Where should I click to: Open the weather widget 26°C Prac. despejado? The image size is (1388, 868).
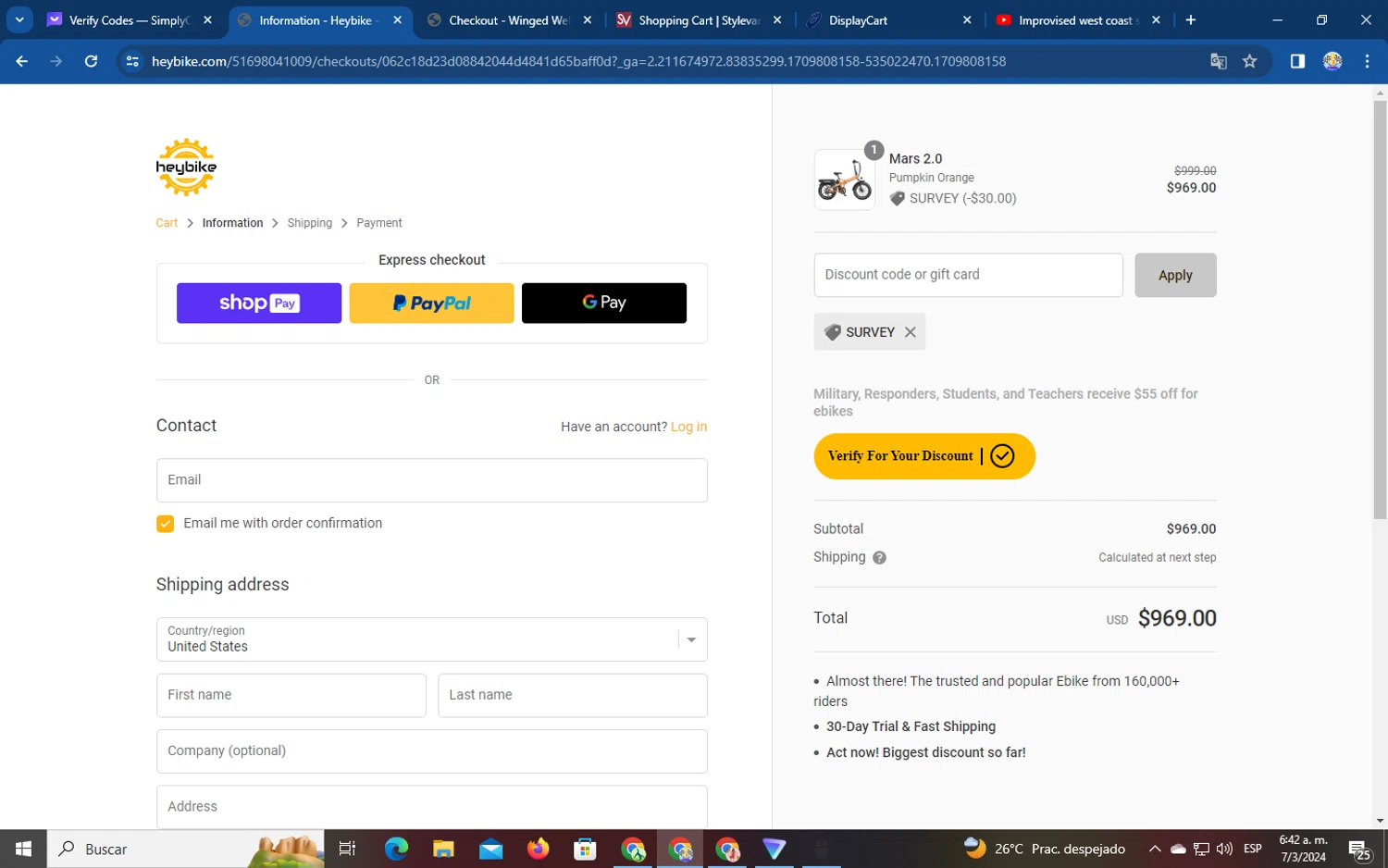click(x=1045, y=849)
